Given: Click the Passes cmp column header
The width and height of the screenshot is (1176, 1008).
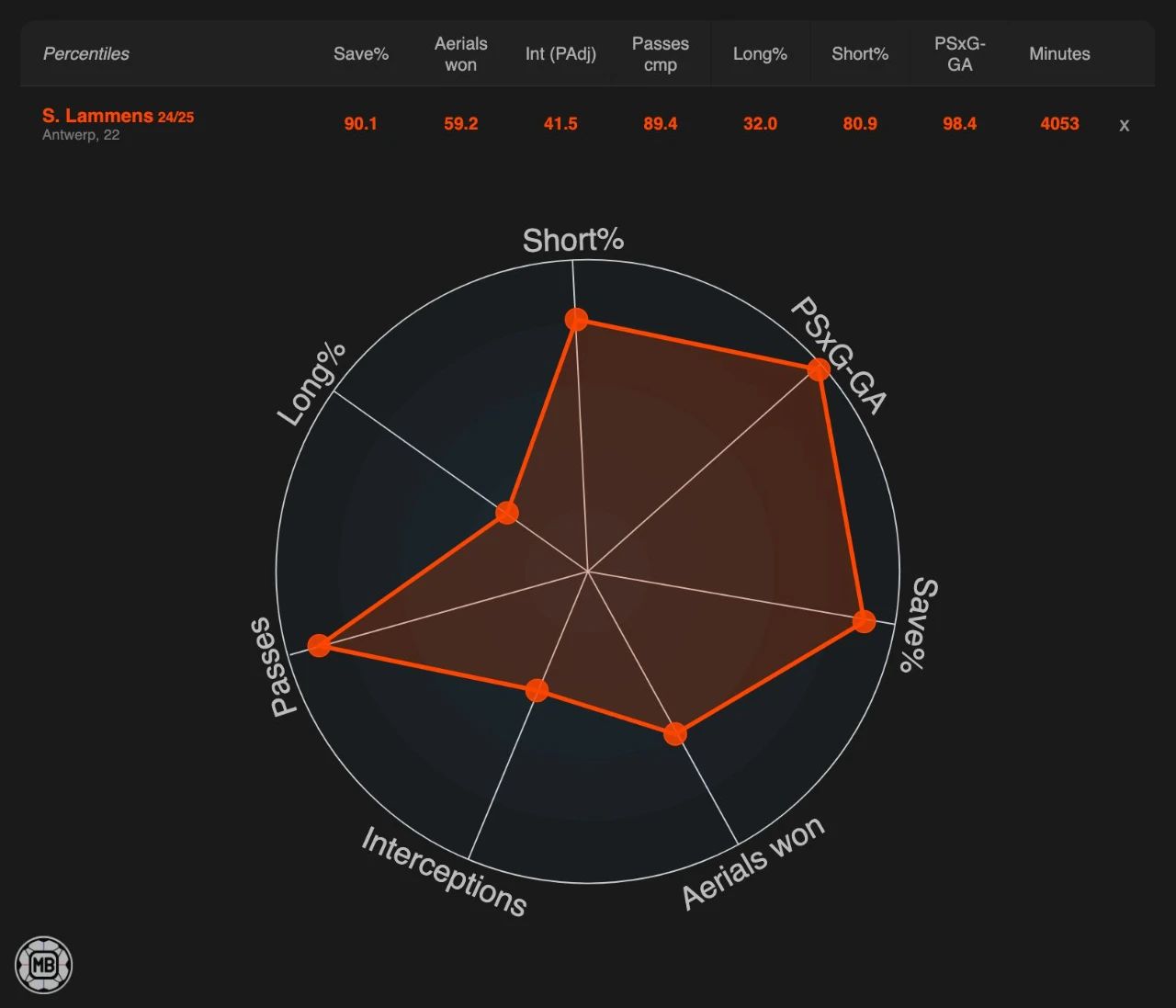Looking at the screenshot, I should (x=660, y=54).
